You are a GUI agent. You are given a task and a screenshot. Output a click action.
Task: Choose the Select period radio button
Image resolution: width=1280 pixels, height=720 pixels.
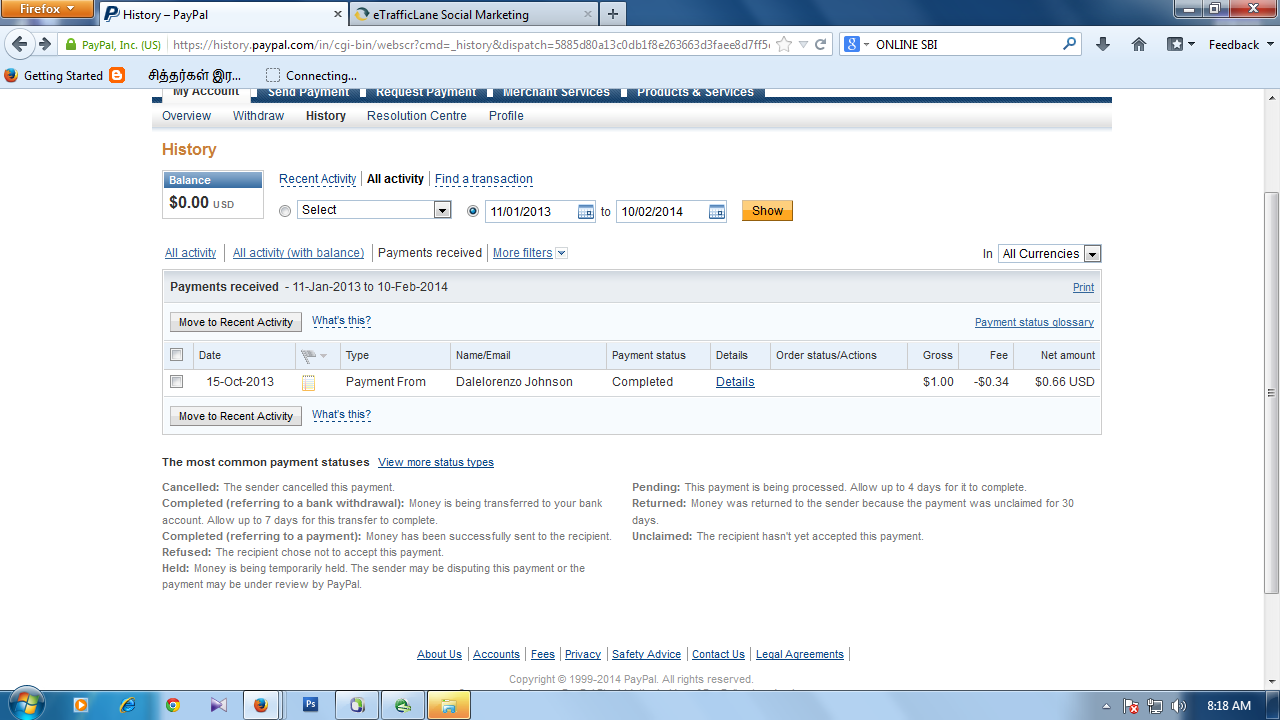(x=285, y=211)
